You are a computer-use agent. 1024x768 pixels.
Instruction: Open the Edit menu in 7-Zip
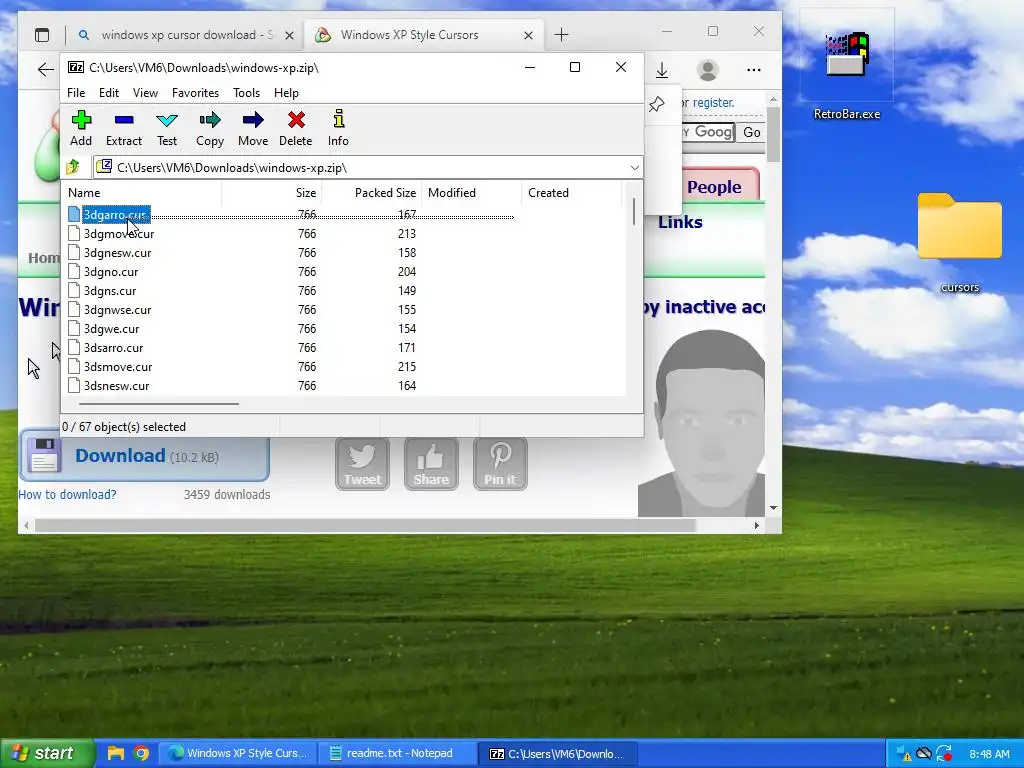click(x=108, y=93)
